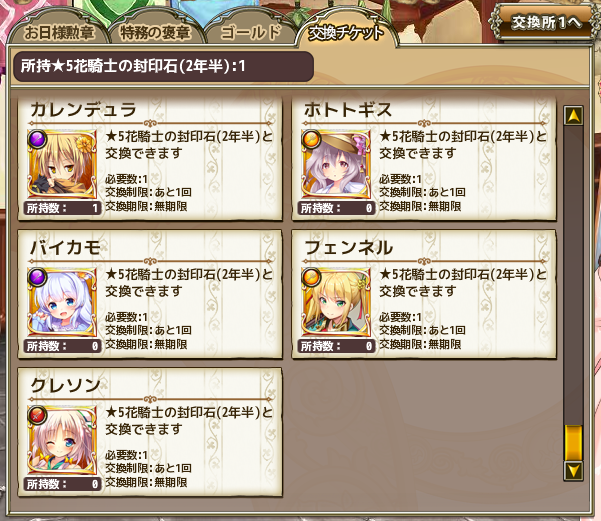Image resolution: width=601 pixels, height=521 pixels.
Task: Select the クレソン character portrait
Action: (x=62, y=441)
